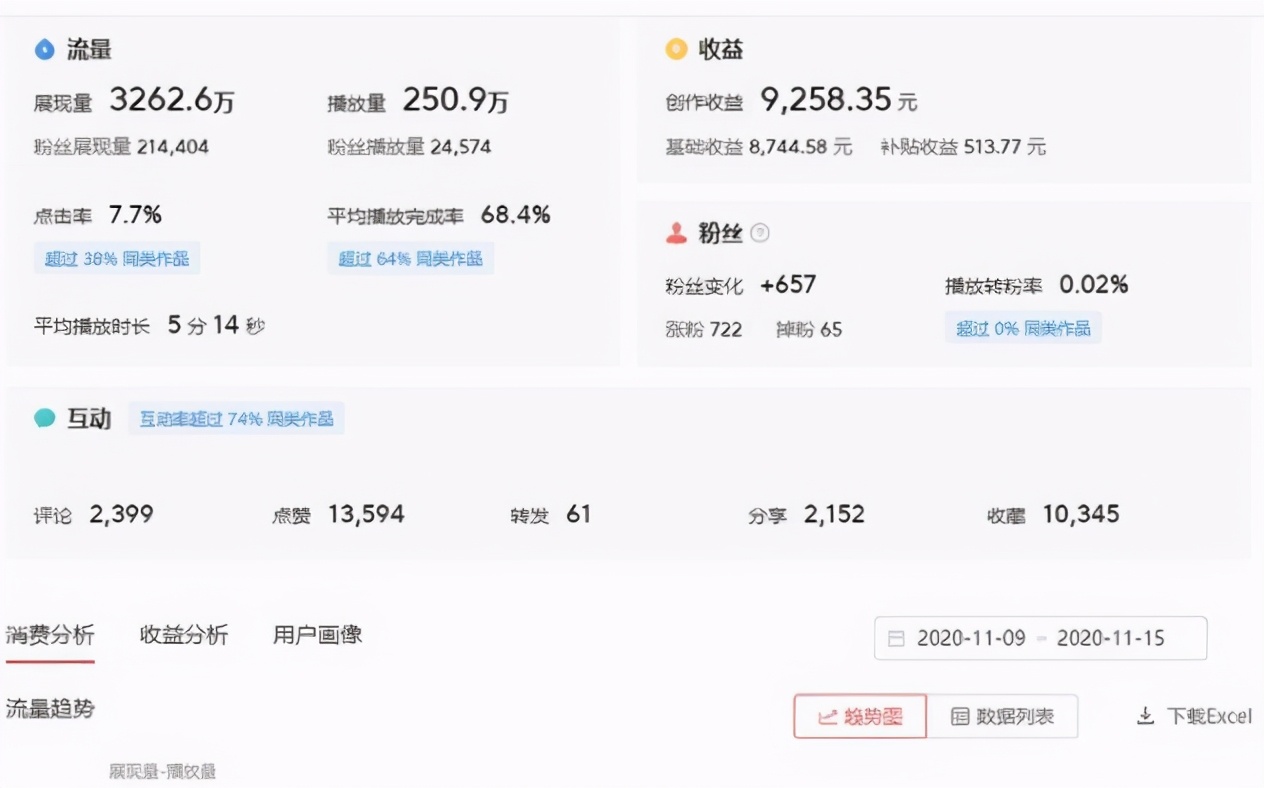The height and width of the screenshot is (788, 1264).
Task: Click the 超过 38% 同类作品 badge
Action: point(116,258)
